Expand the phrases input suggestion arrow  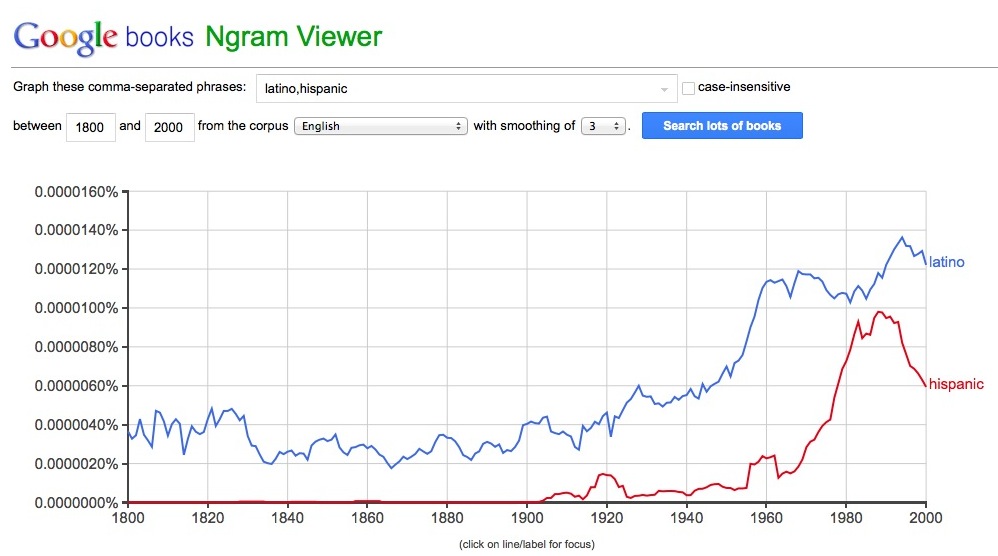coord(664,89)
